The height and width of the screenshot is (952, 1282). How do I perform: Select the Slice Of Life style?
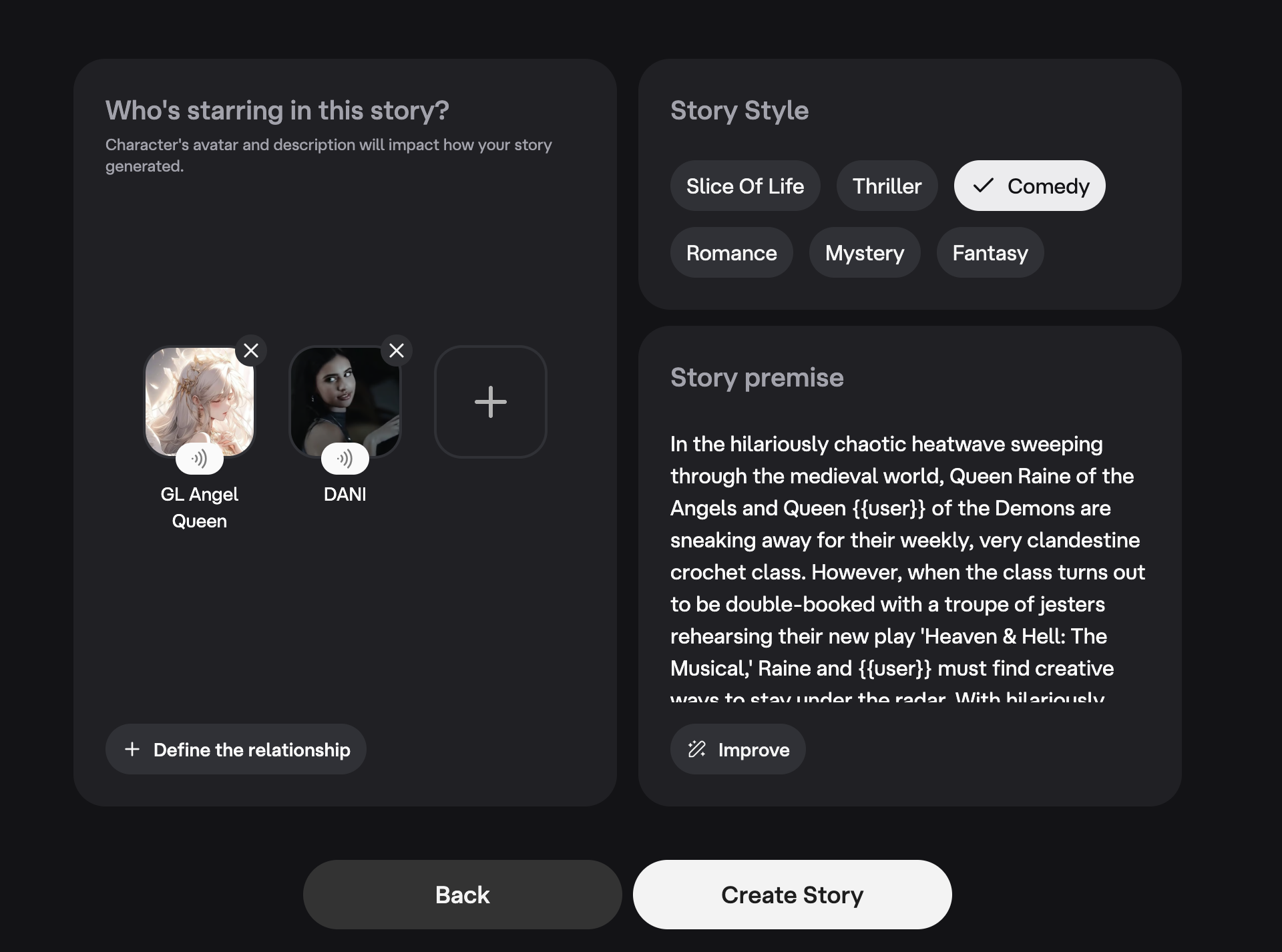coord(744,186)
